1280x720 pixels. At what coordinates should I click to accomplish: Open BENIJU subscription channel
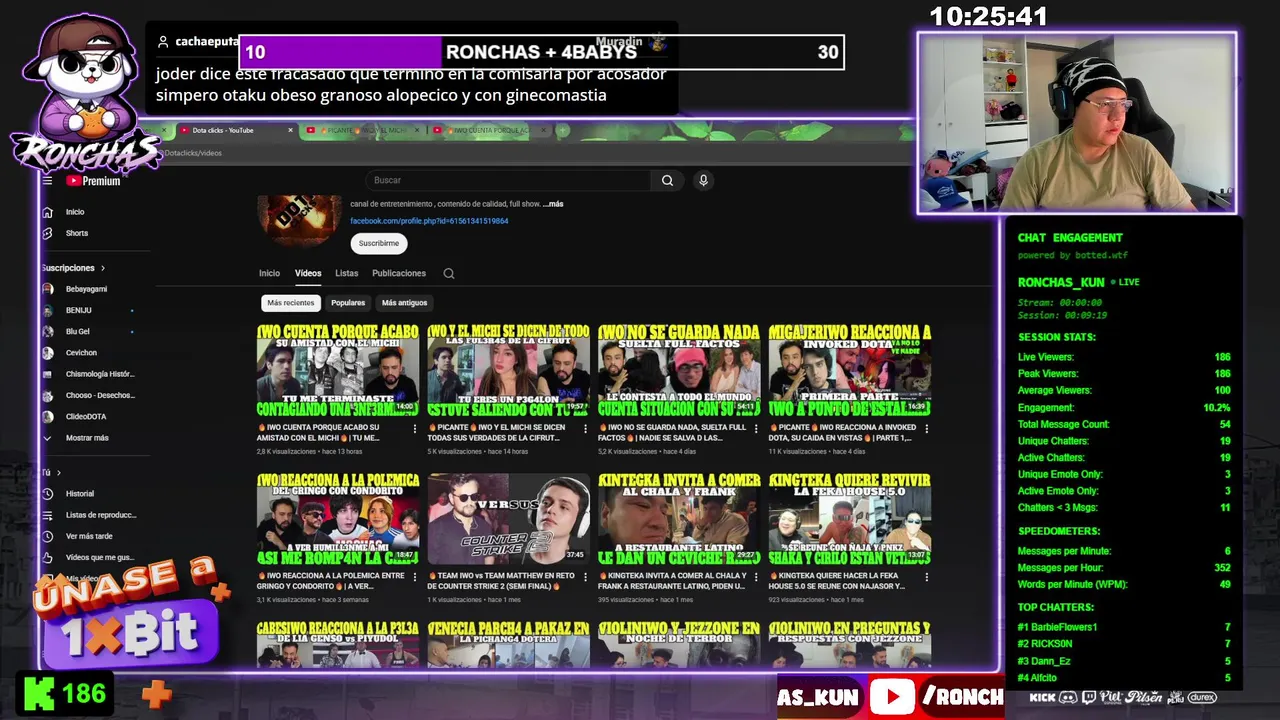point(78,310)
